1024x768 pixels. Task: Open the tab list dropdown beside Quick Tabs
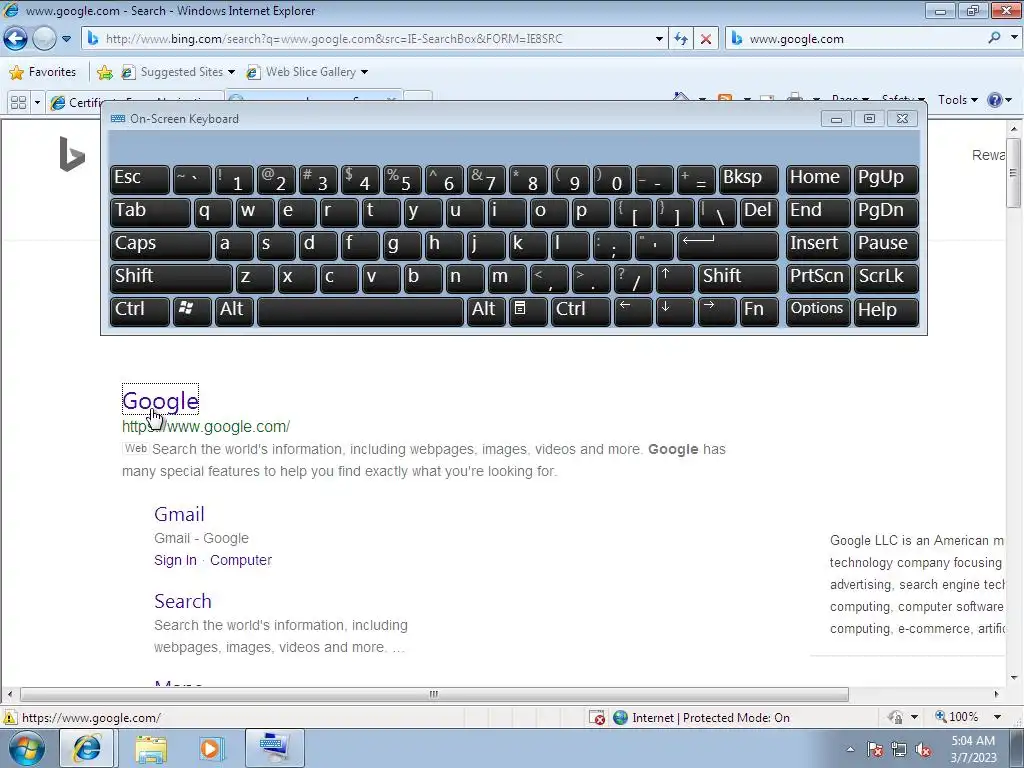(37, 103)
